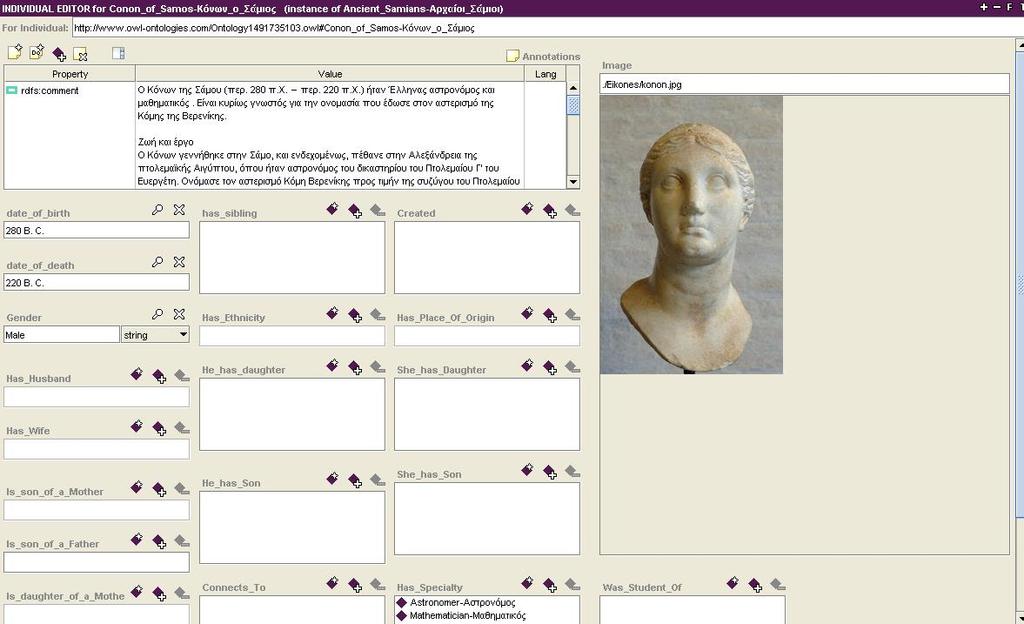Click the empty has_sibling list box
Viewport: 1024px width, 624px height.
[292, 258]
